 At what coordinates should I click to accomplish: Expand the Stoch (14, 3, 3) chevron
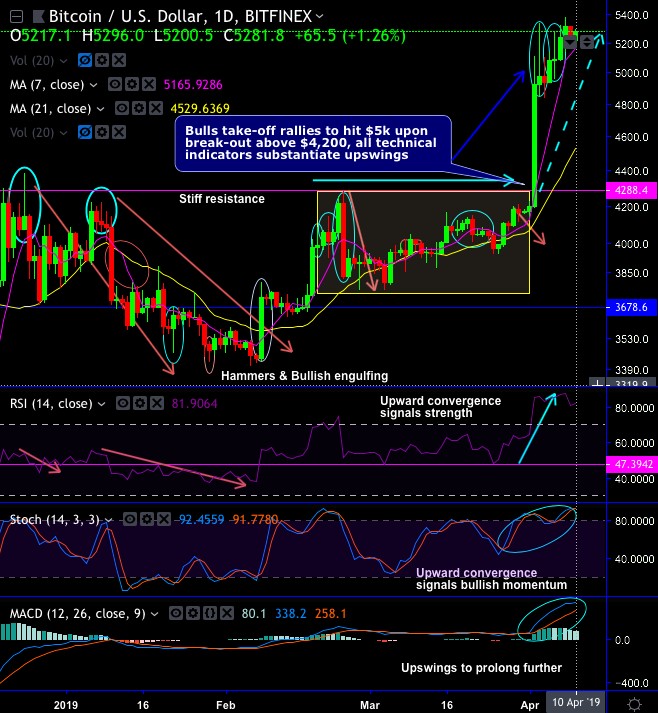tap(108, 520)
